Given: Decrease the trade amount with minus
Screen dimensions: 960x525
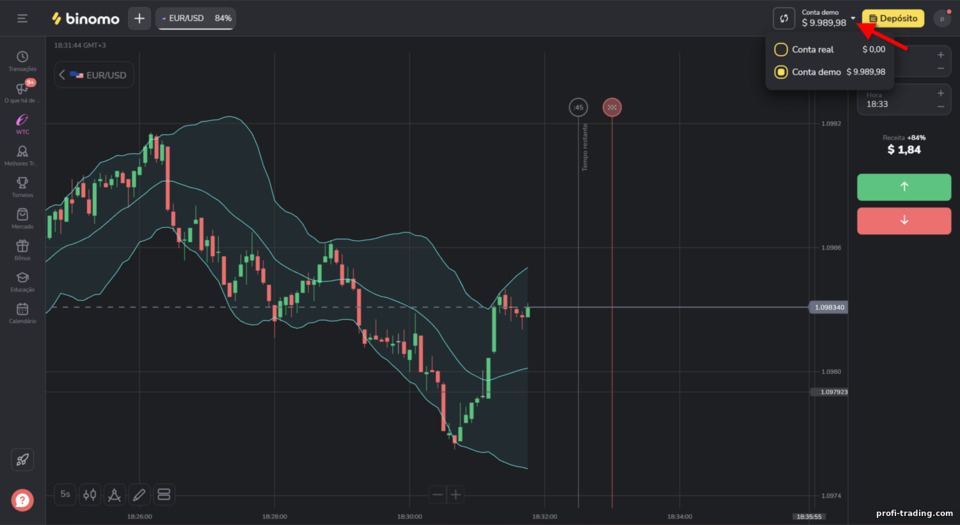Looking at the screenshot, I should click(940, 68).
